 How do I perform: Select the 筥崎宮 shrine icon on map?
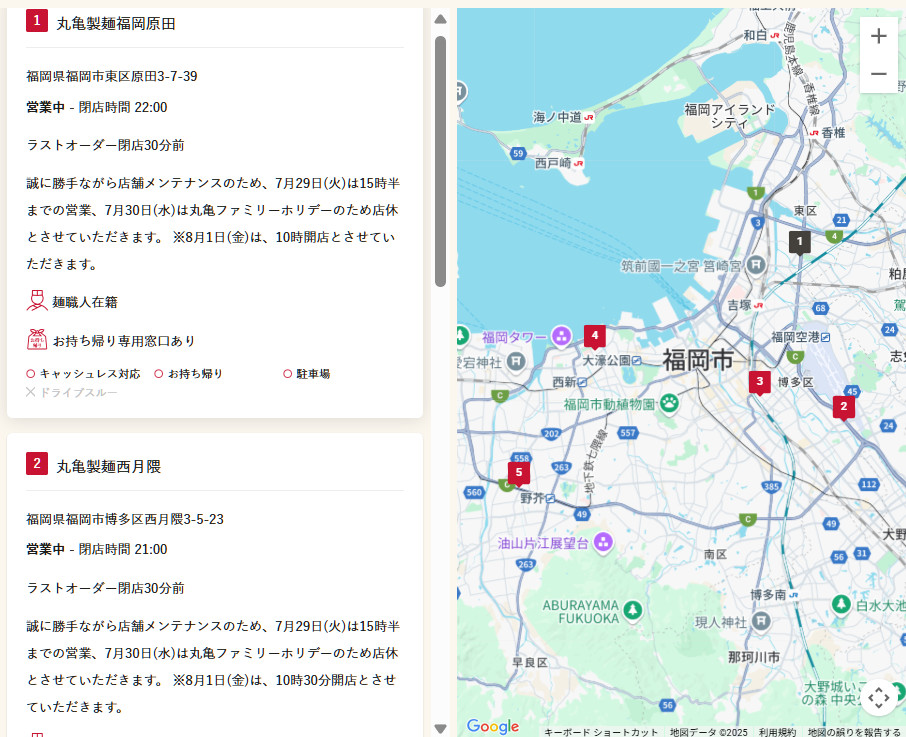[x=756, y=265]
